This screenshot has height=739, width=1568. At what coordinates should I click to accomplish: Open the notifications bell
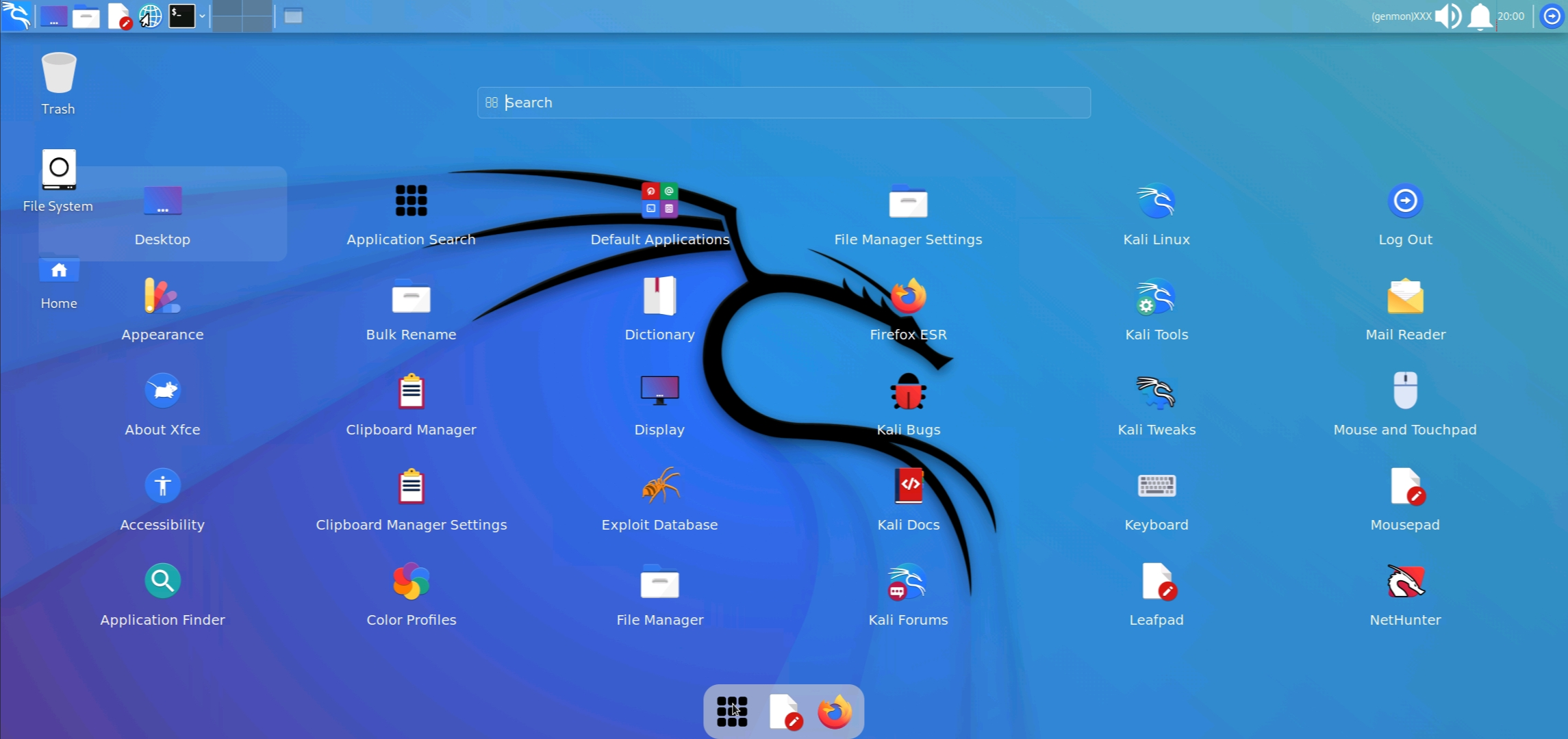click(1480, 16)
